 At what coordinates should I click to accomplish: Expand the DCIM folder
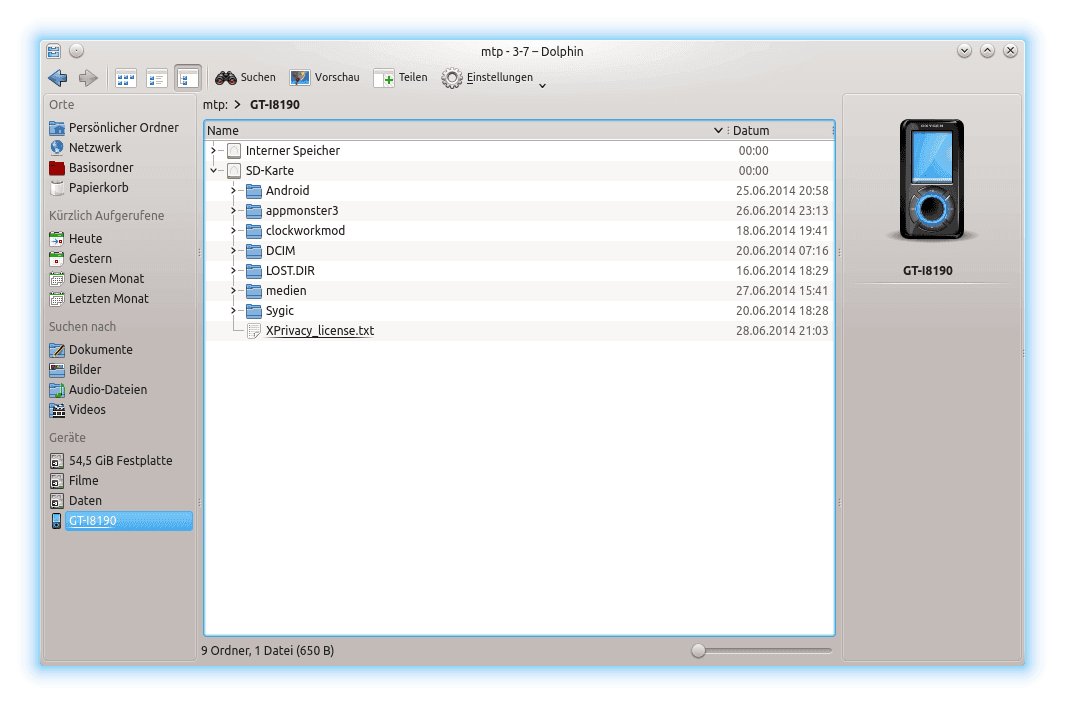coord(233,251)
